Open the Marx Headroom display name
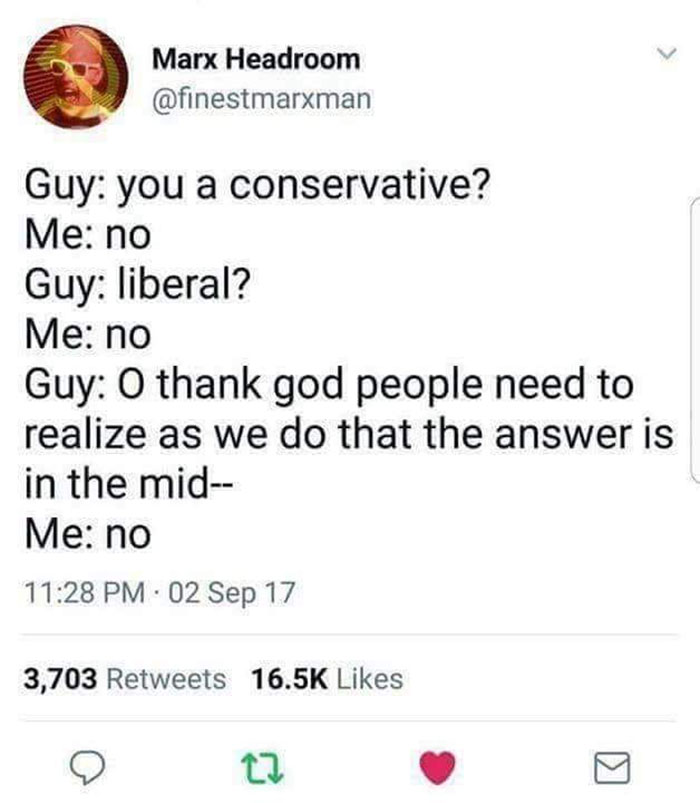 click(x=256, y=59)
